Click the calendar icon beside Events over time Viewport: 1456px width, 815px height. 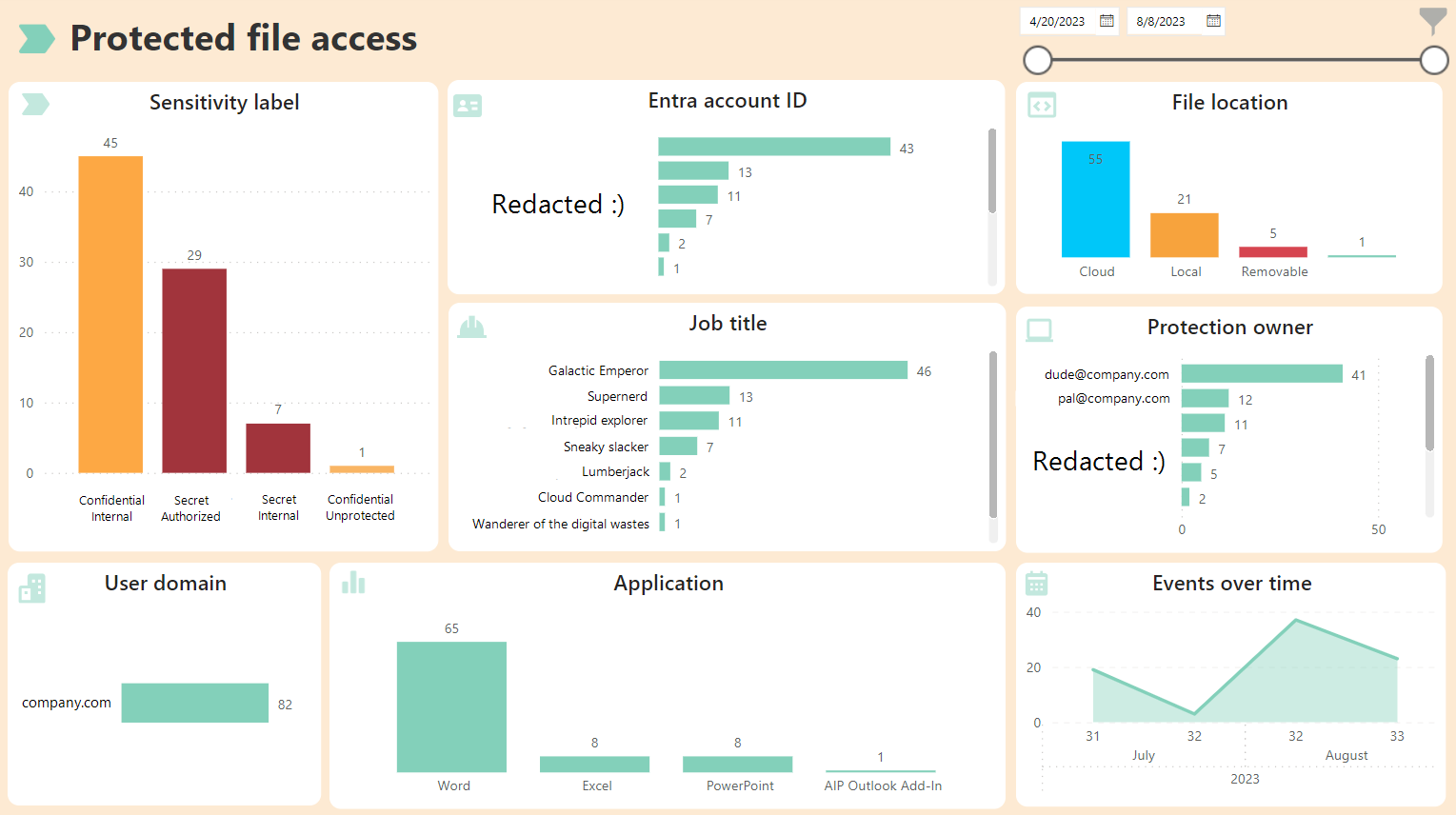[1037, 584]
